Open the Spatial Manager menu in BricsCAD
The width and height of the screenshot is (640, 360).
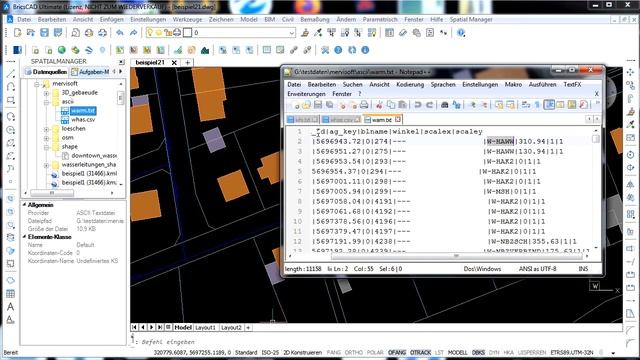471,19
